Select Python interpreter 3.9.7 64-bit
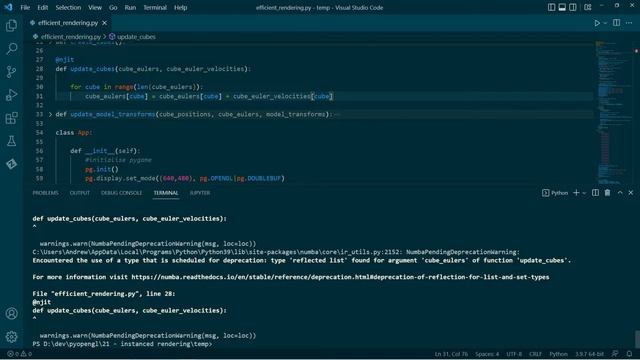 coord(589,354)
